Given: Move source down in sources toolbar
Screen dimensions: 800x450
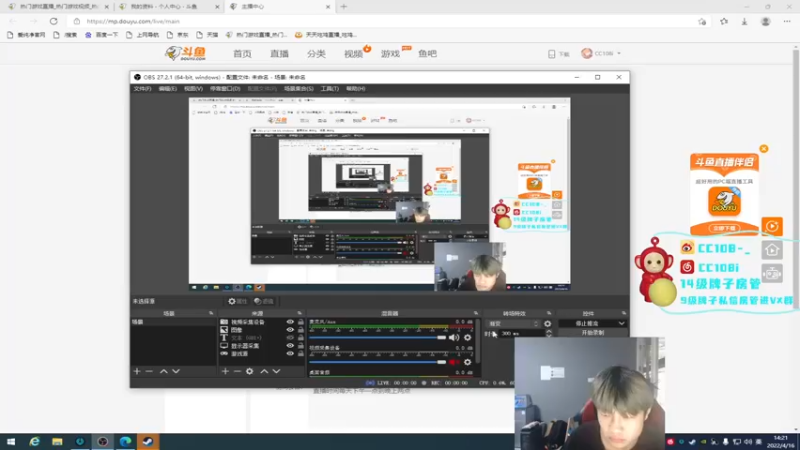Looking at the screenshot, I should click(x=277, y=371).
